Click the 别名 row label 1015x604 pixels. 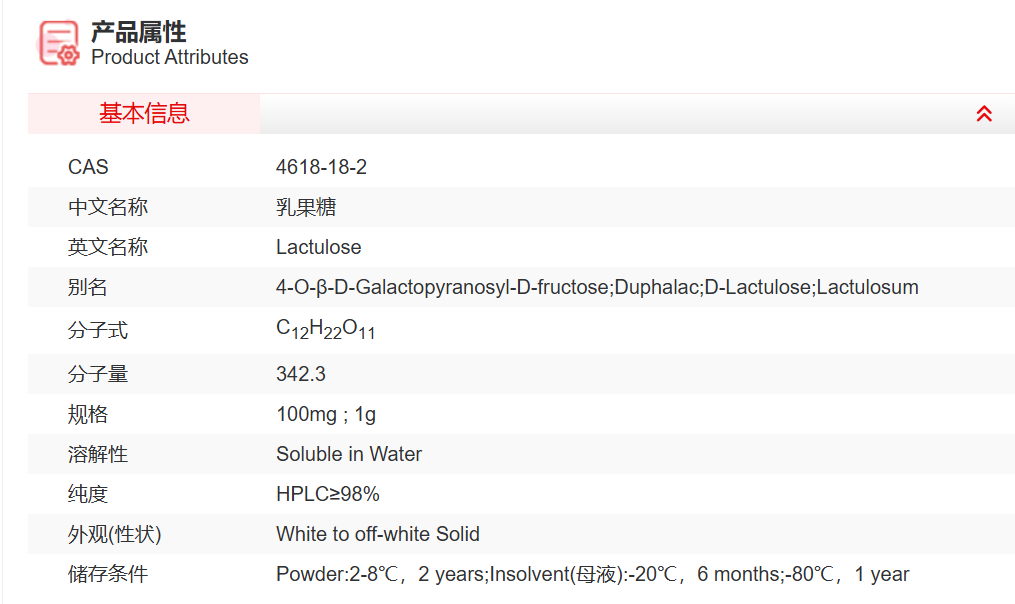pyautogui.click(x=88, y=287)
